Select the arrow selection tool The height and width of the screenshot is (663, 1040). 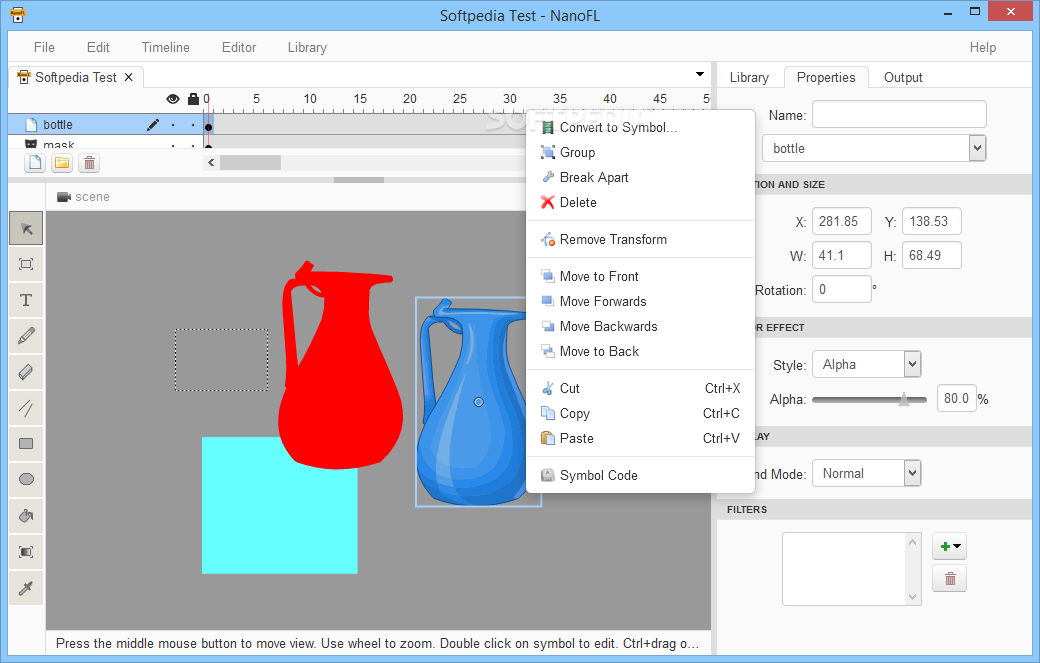tap(26, 229)
